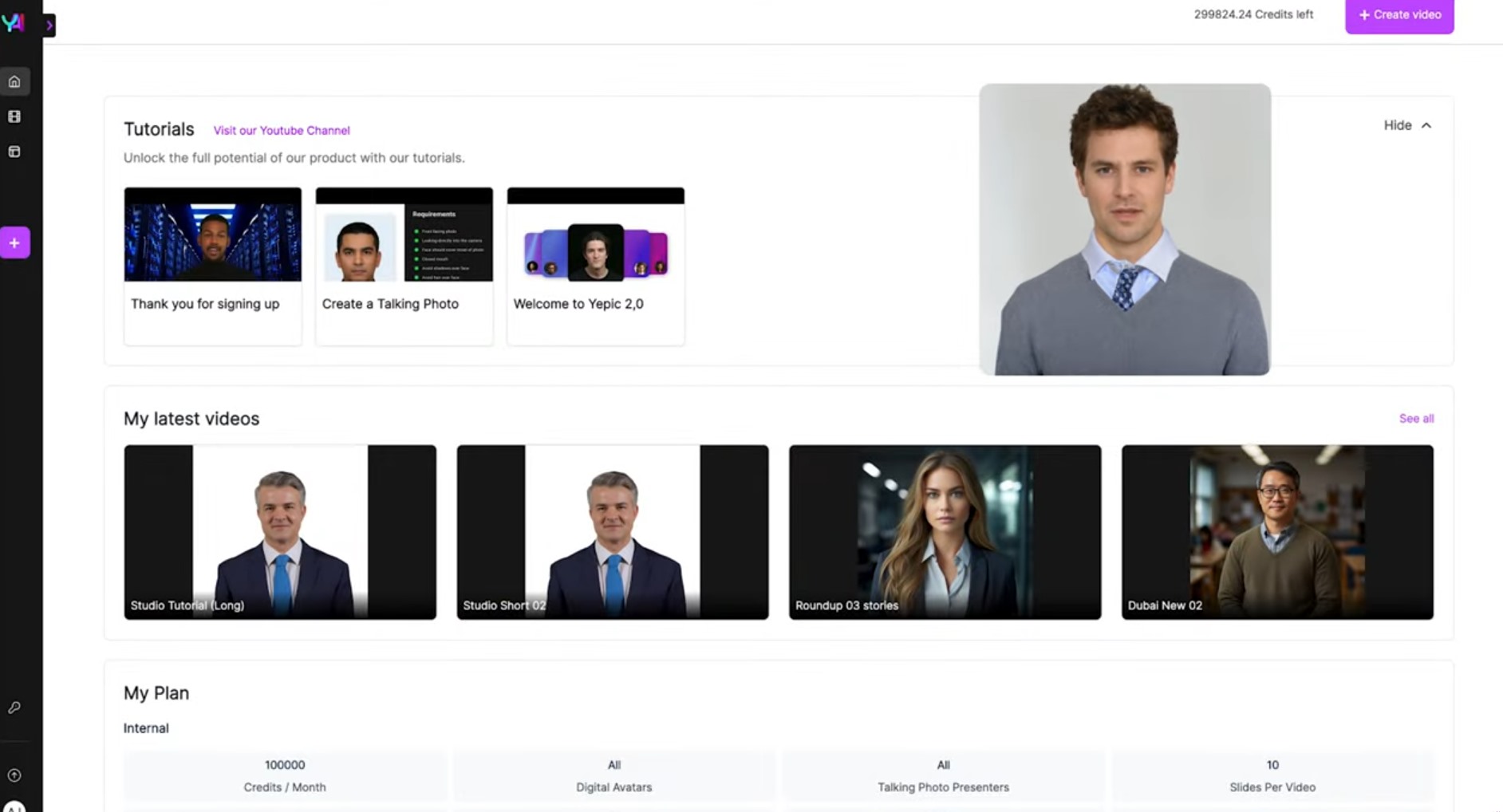This screenshot has width=1503, height=812.
Task: Open the Studio Tutorial (Long) video
Action: tap(280, 532)
